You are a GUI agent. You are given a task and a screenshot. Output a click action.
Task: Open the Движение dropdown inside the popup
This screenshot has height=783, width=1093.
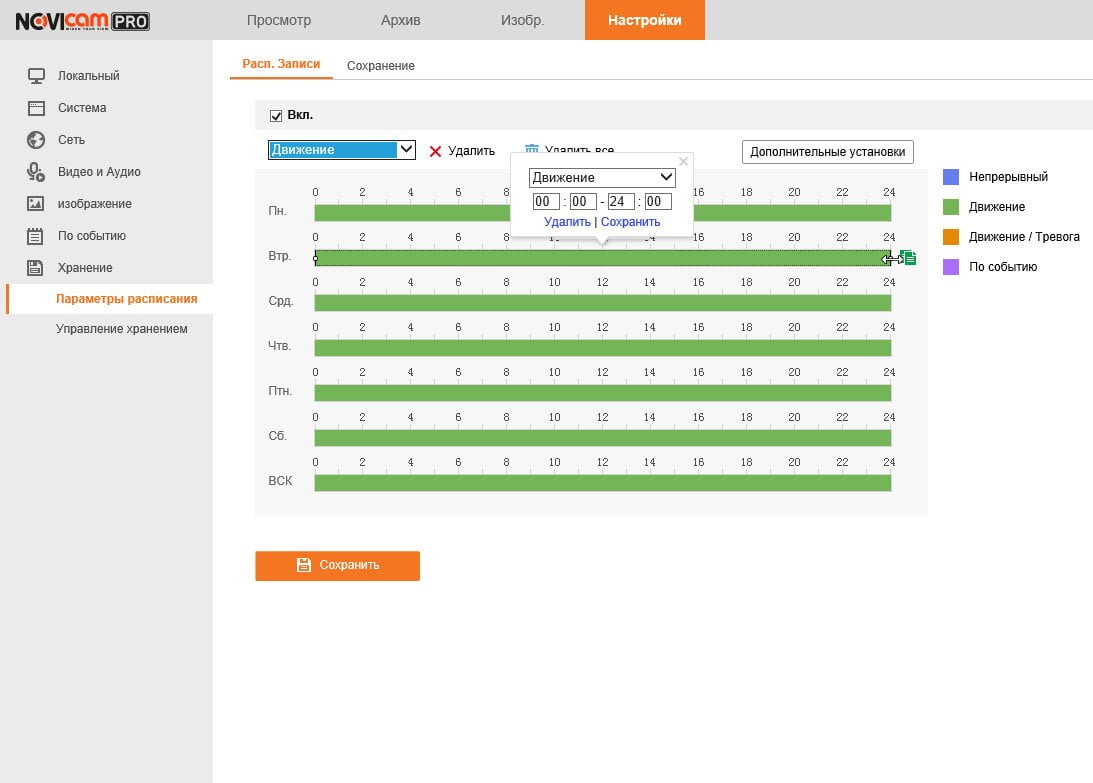pos(602,177)
